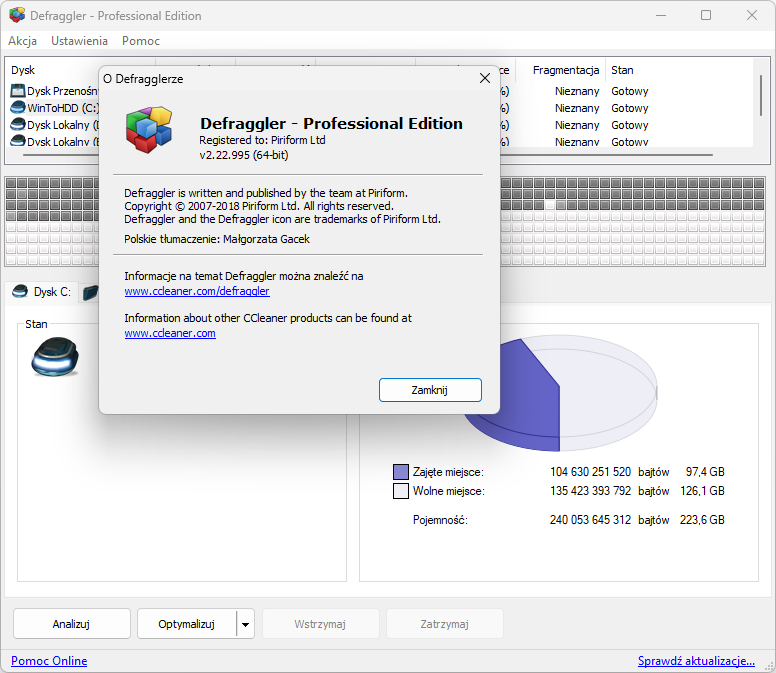The width and height of the screenshot is (776, 673).
Task: Select the WinToHDD (C:) drive icon
Action: pyautogui.click(x=18, y=107)
